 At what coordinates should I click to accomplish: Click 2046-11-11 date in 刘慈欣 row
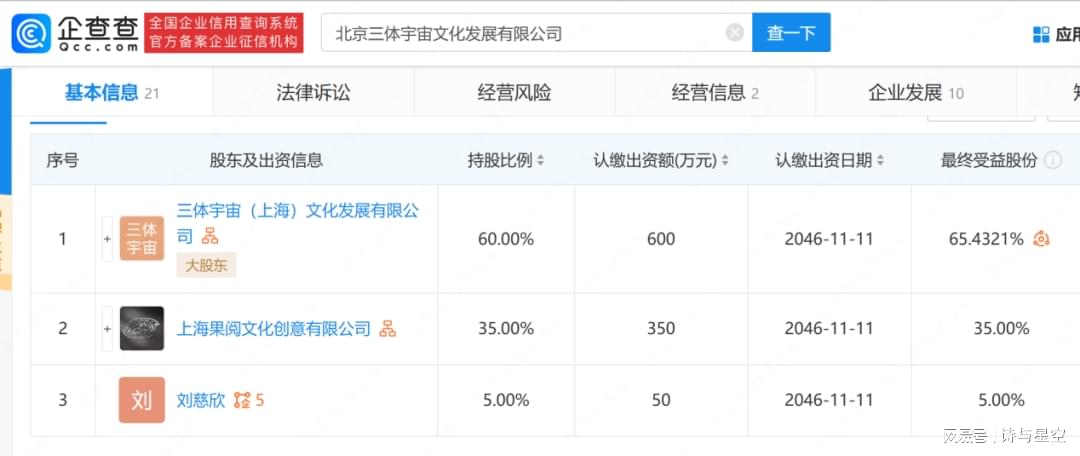pos(829,400)
